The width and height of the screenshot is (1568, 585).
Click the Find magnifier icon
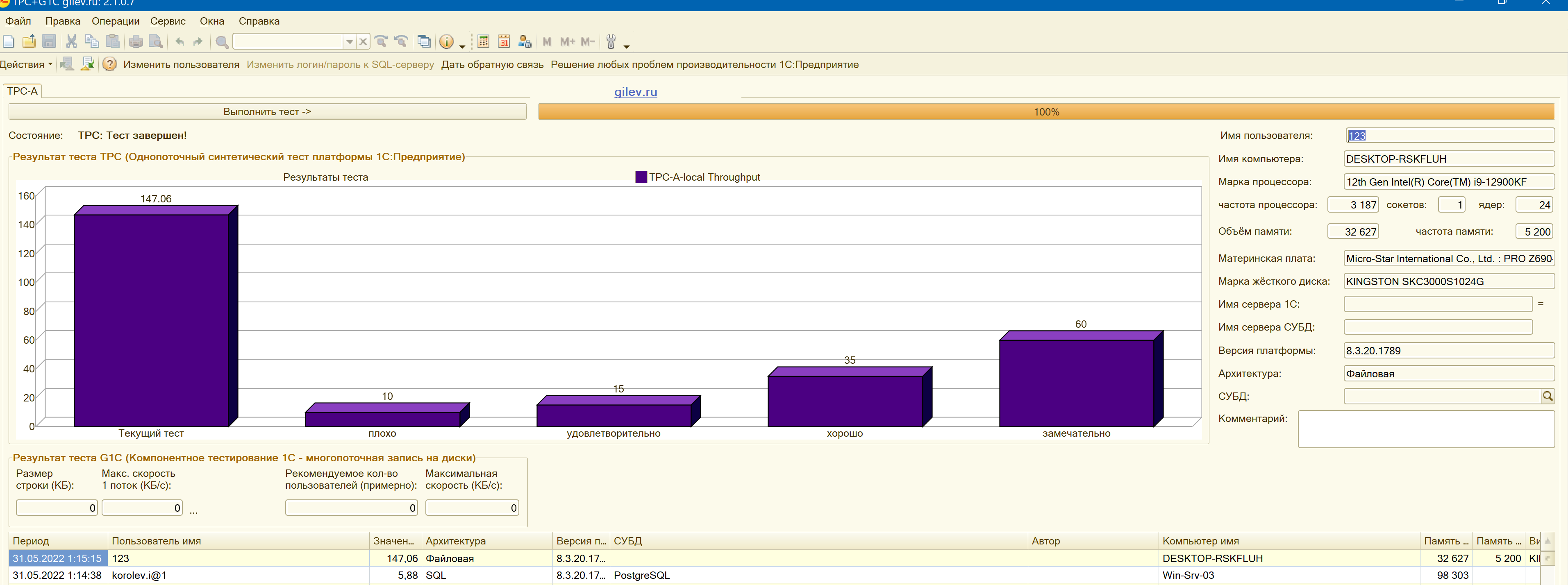(x=222, y=41)
